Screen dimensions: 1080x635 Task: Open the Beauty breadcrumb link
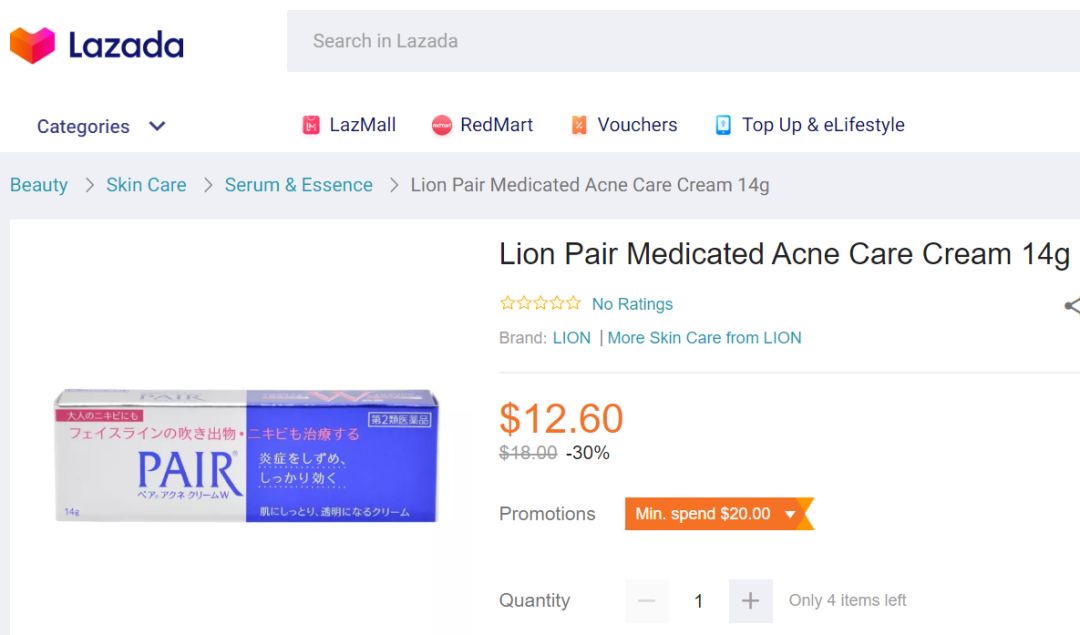pos(39,185)
